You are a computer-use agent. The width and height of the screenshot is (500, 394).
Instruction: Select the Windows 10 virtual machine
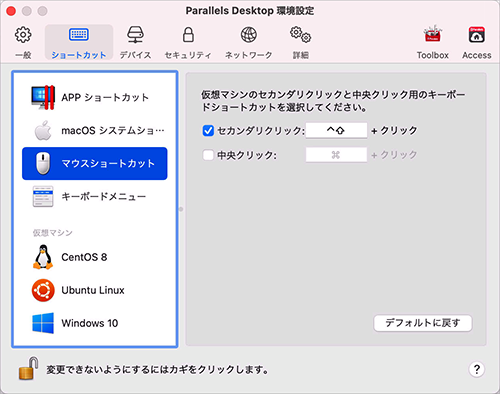click(x=95, y=323)
